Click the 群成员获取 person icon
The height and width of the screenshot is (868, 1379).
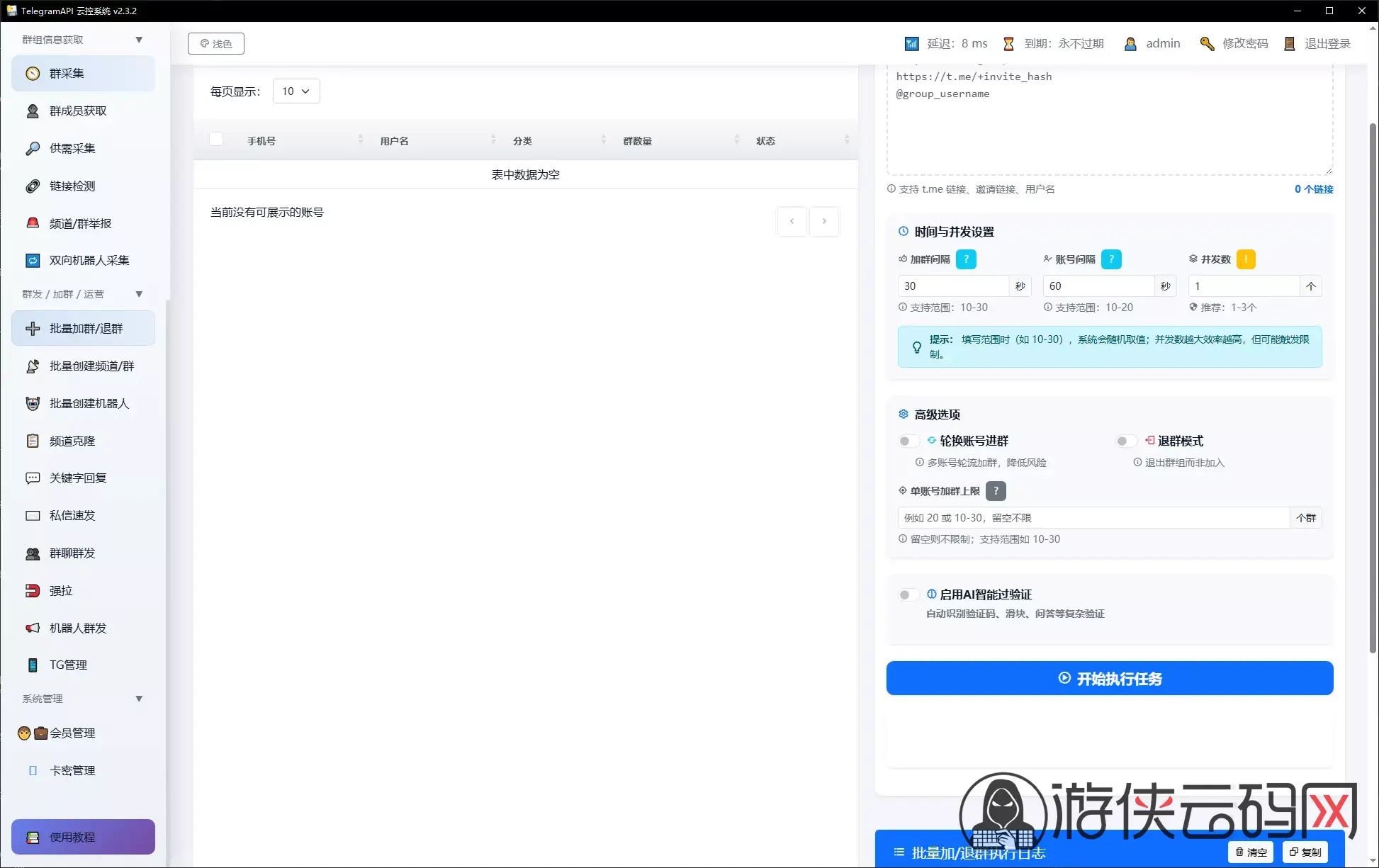pos(33,111)
